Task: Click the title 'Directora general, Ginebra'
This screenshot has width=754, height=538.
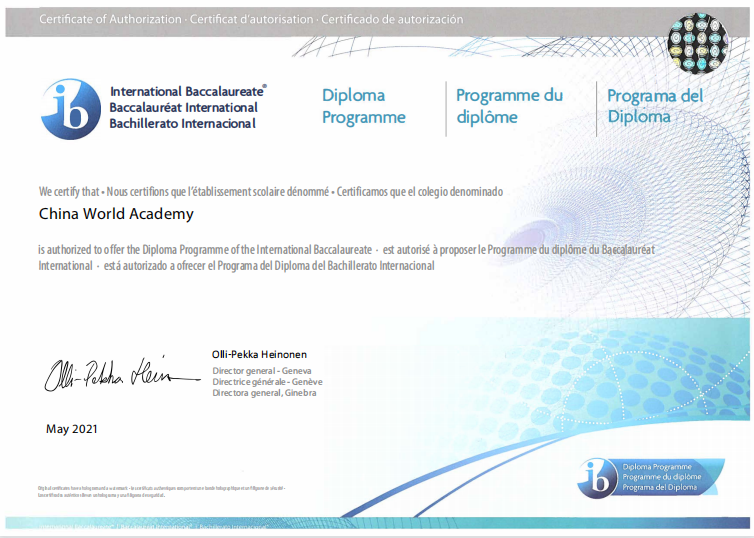Action: tap(264, 393)
